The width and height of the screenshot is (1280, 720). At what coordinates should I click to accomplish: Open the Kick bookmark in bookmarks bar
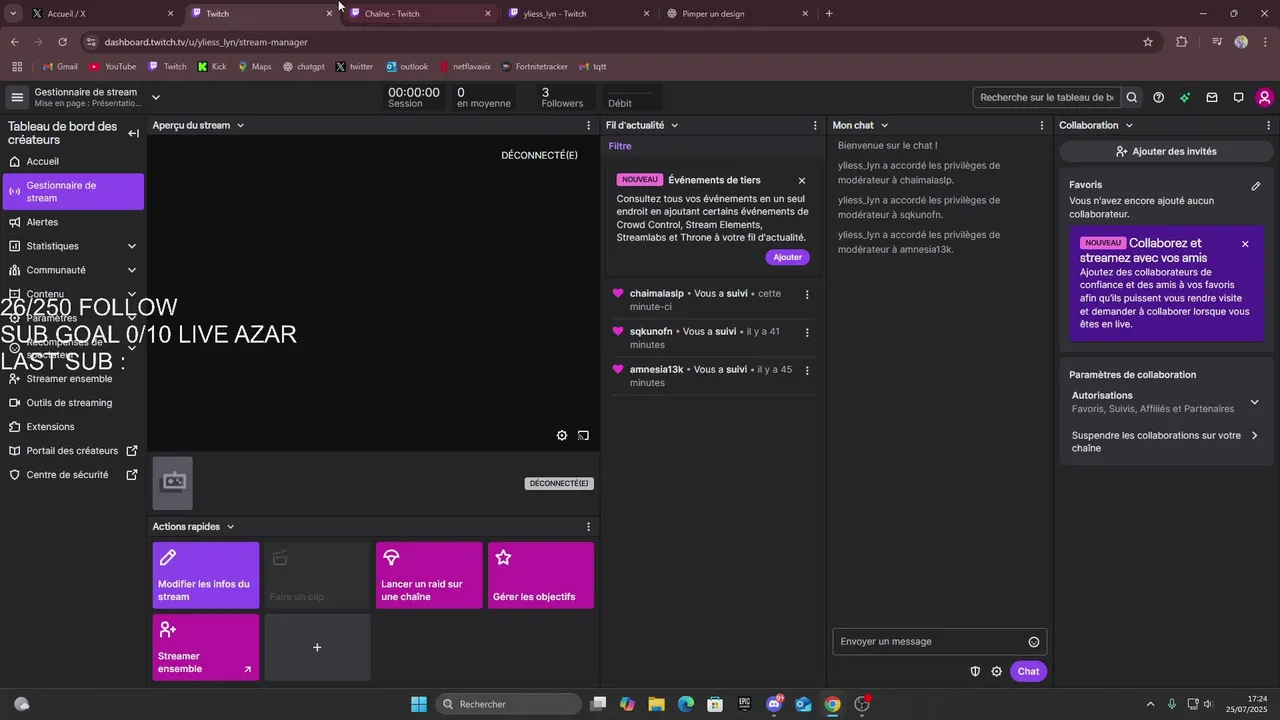(x=212, y=67)
